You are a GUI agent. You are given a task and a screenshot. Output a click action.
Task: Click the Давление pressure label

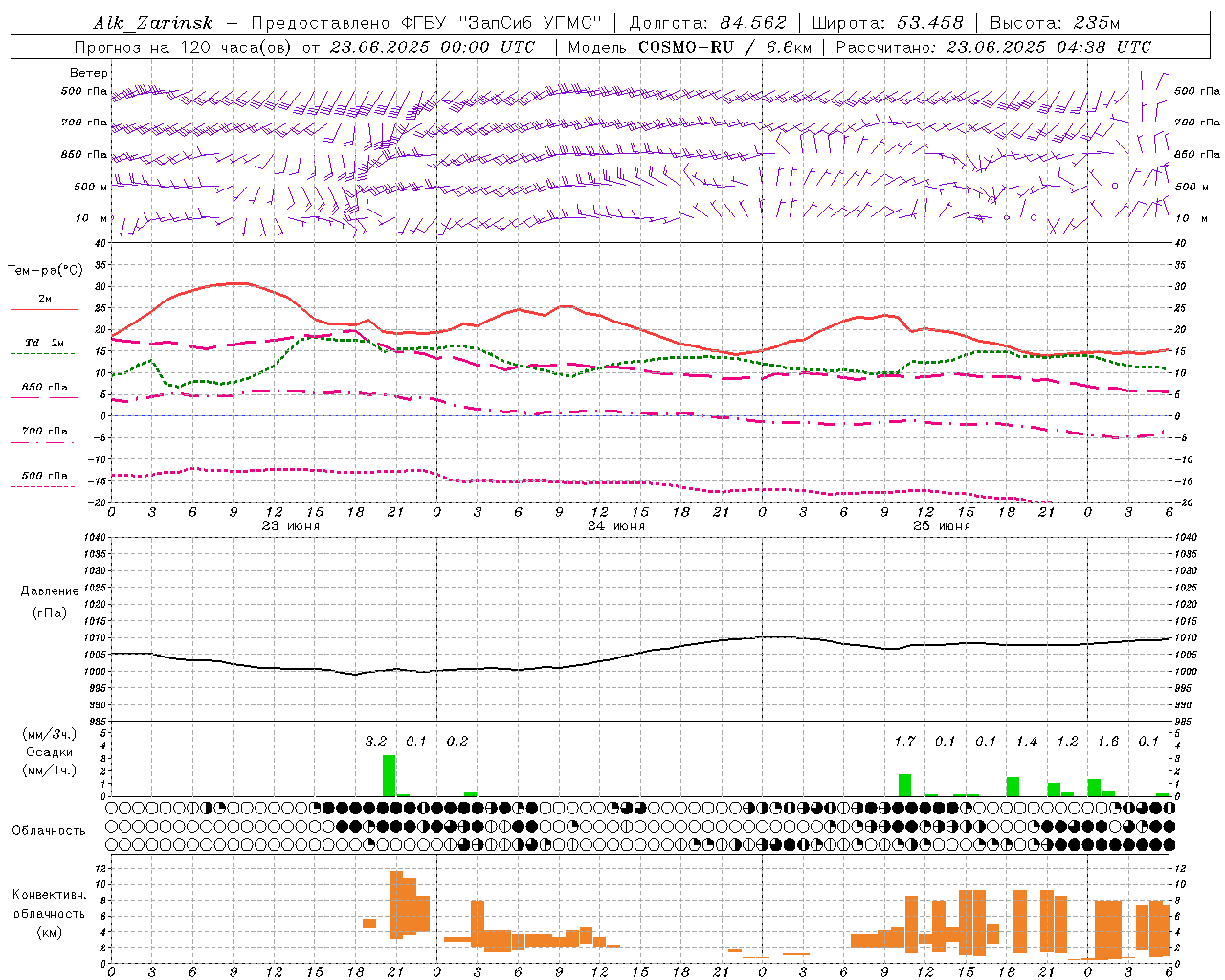click(50, 591)
